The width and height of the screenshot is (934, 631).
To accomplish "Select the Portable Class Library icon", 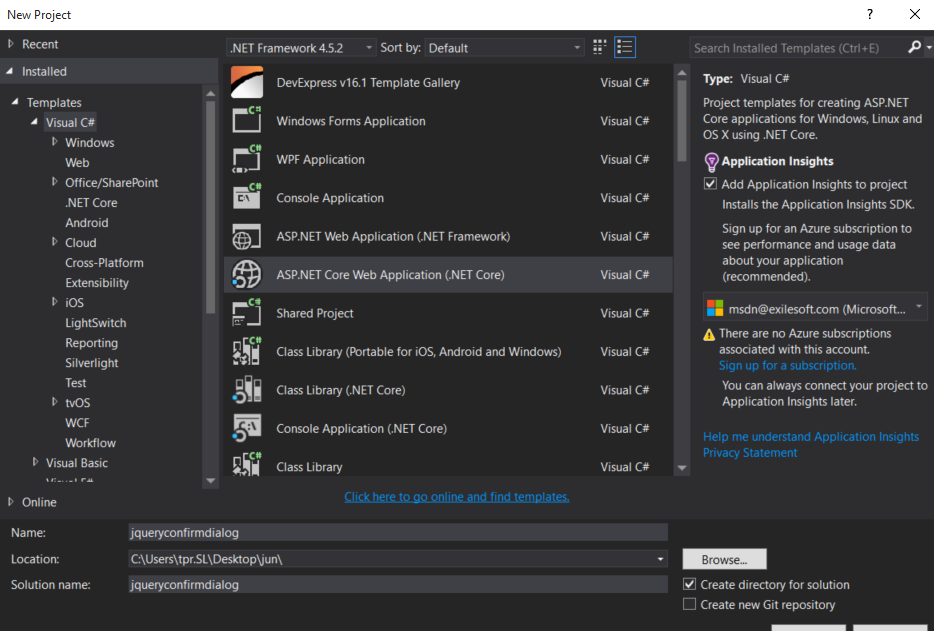I will [x=247, y=351].
